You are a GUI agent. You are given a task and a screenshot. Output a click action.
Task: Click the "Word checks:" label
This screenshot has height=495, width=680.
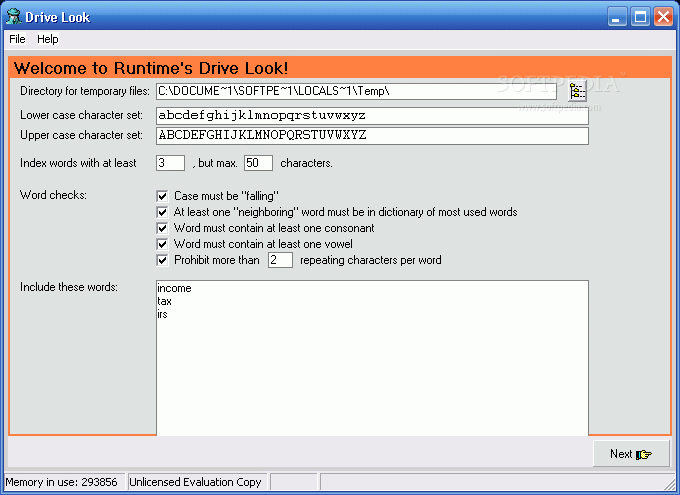tap(53, 195)
